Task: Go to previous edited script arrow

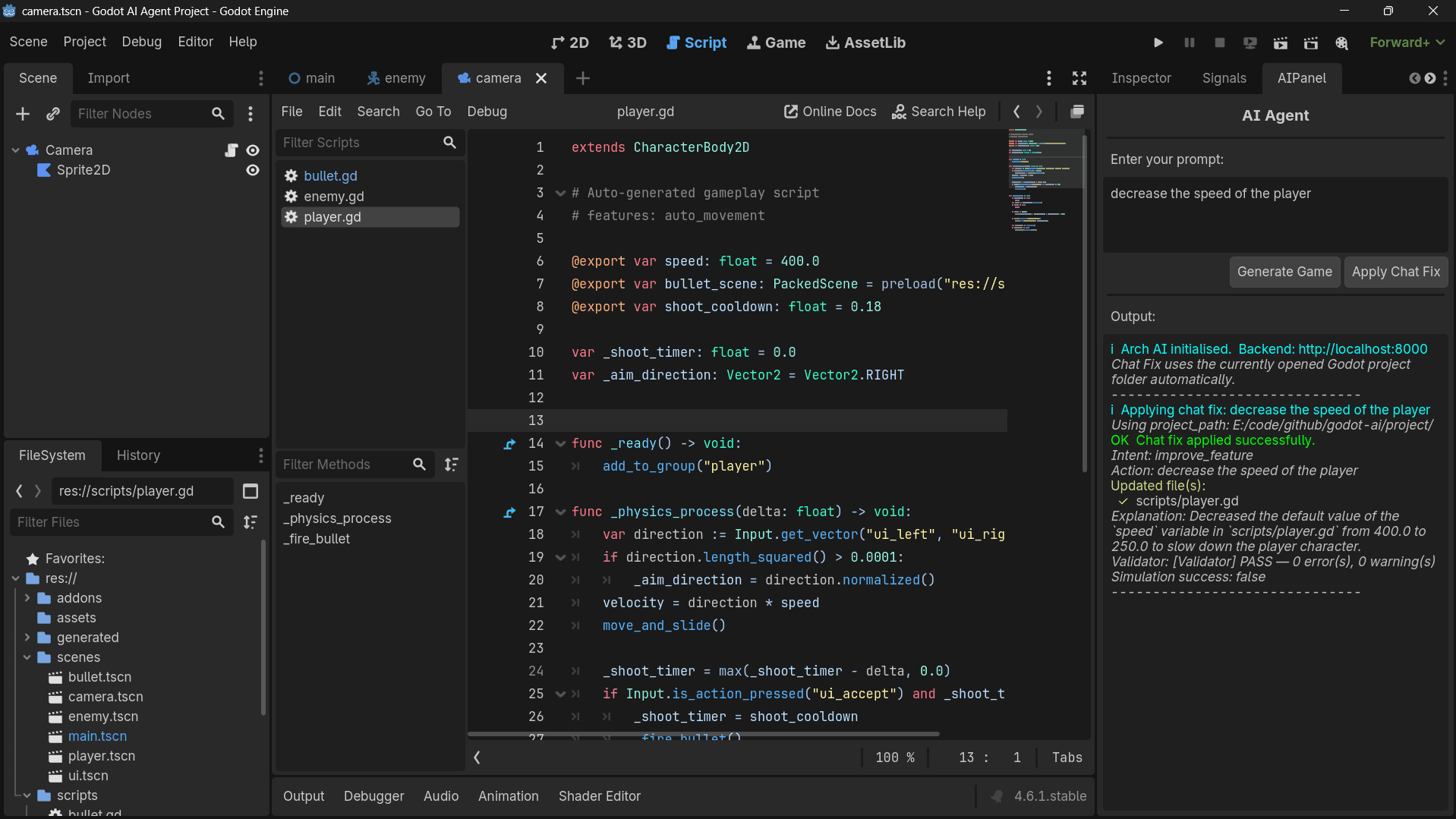Action: [x=1016, y=112]
